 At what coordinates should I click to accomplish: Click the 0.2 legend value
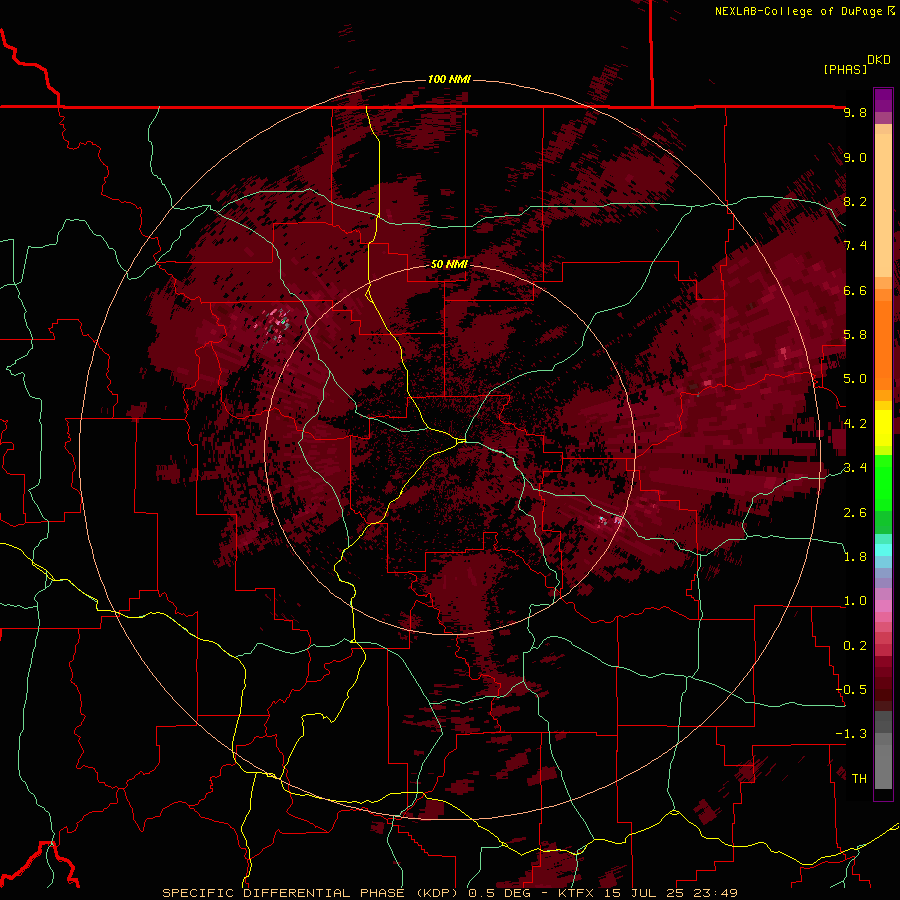(855, 646)
